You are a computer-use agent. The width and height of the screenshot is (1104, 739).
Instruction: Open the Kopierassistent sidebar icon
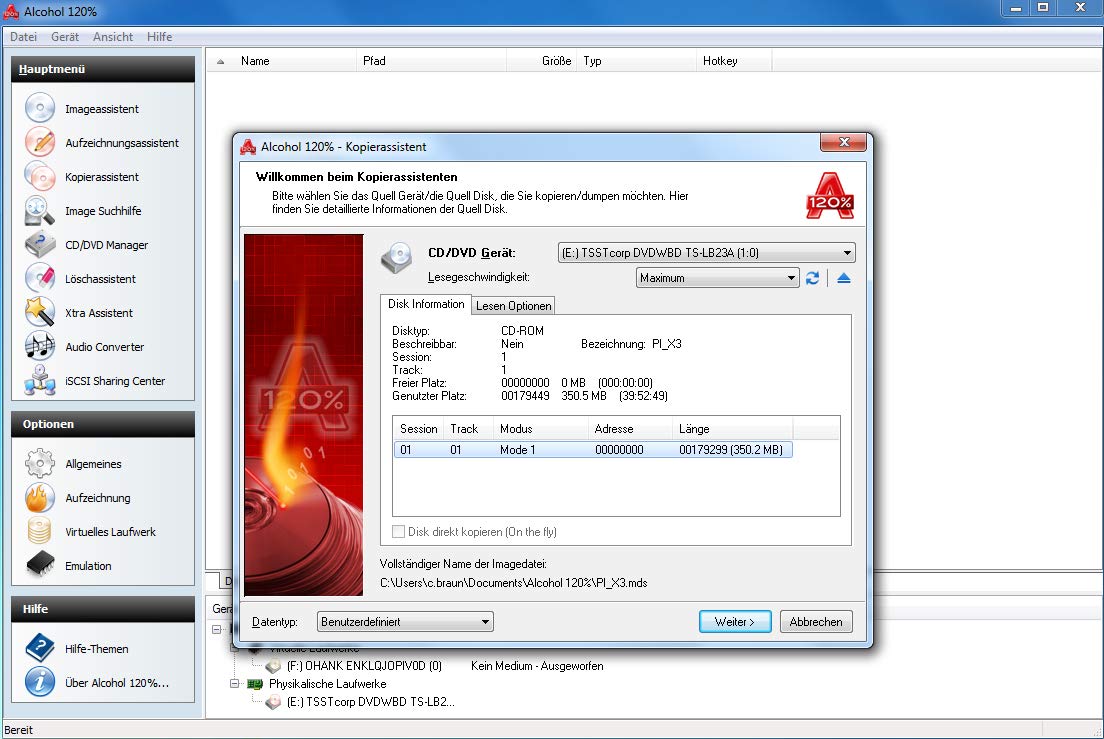click(x=39, y=177)
